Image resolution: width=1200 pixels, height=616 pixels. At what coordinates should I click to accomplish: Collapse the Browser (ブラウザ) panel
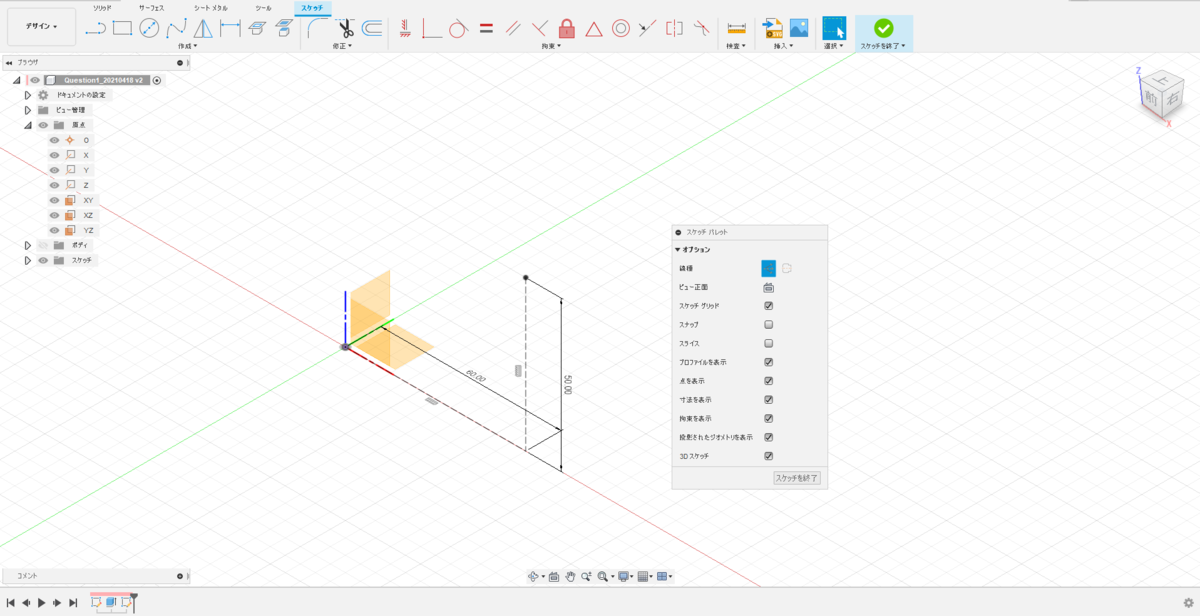8,62
